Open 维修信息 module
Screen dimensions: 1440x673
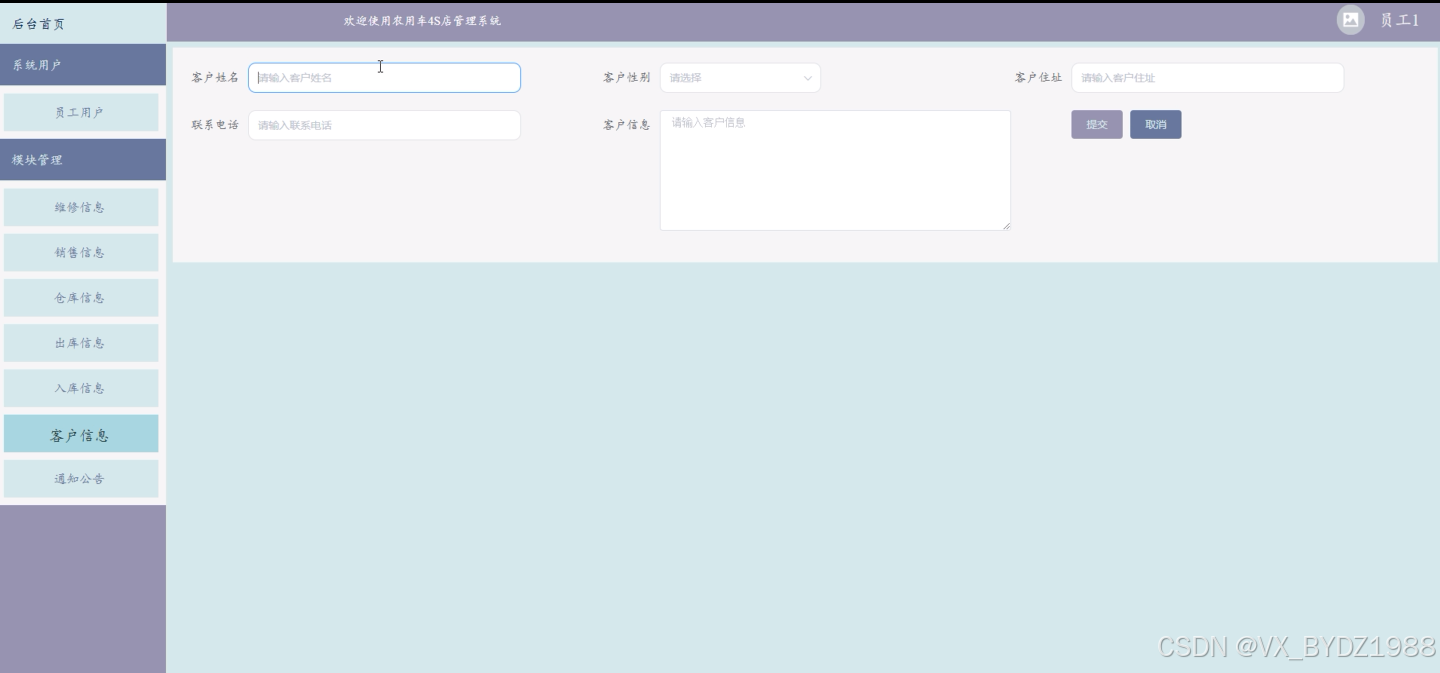point(81,208)
